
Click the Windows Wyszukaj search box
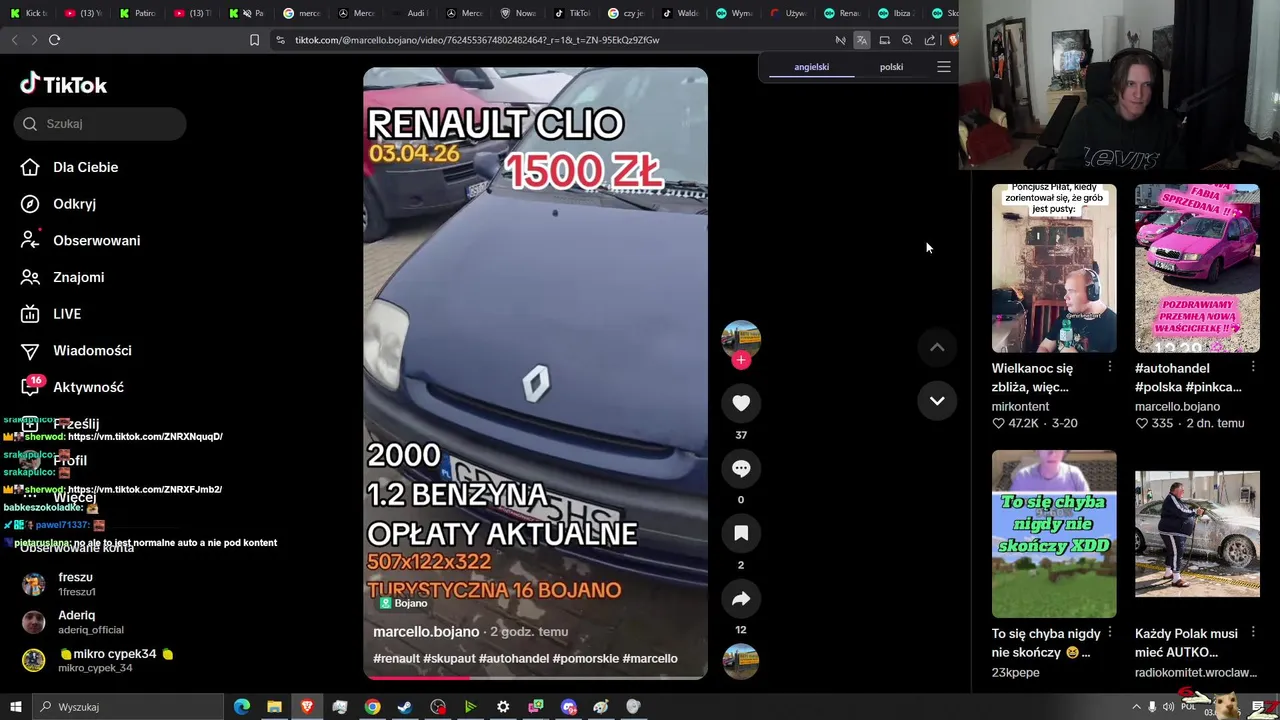[x=128, y=707]
